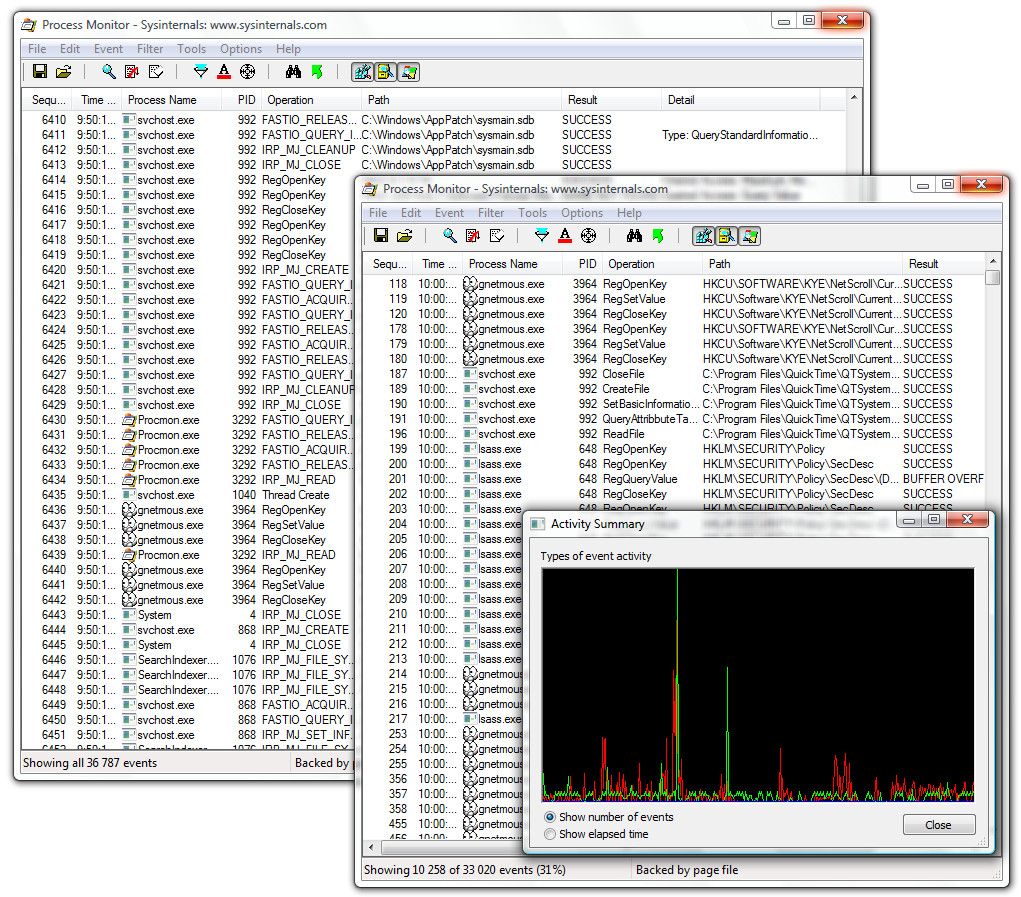This screenshot has width=1021, height=897.
Task: Open the Filter funnel icon in the front window
Action: [542, 236]
